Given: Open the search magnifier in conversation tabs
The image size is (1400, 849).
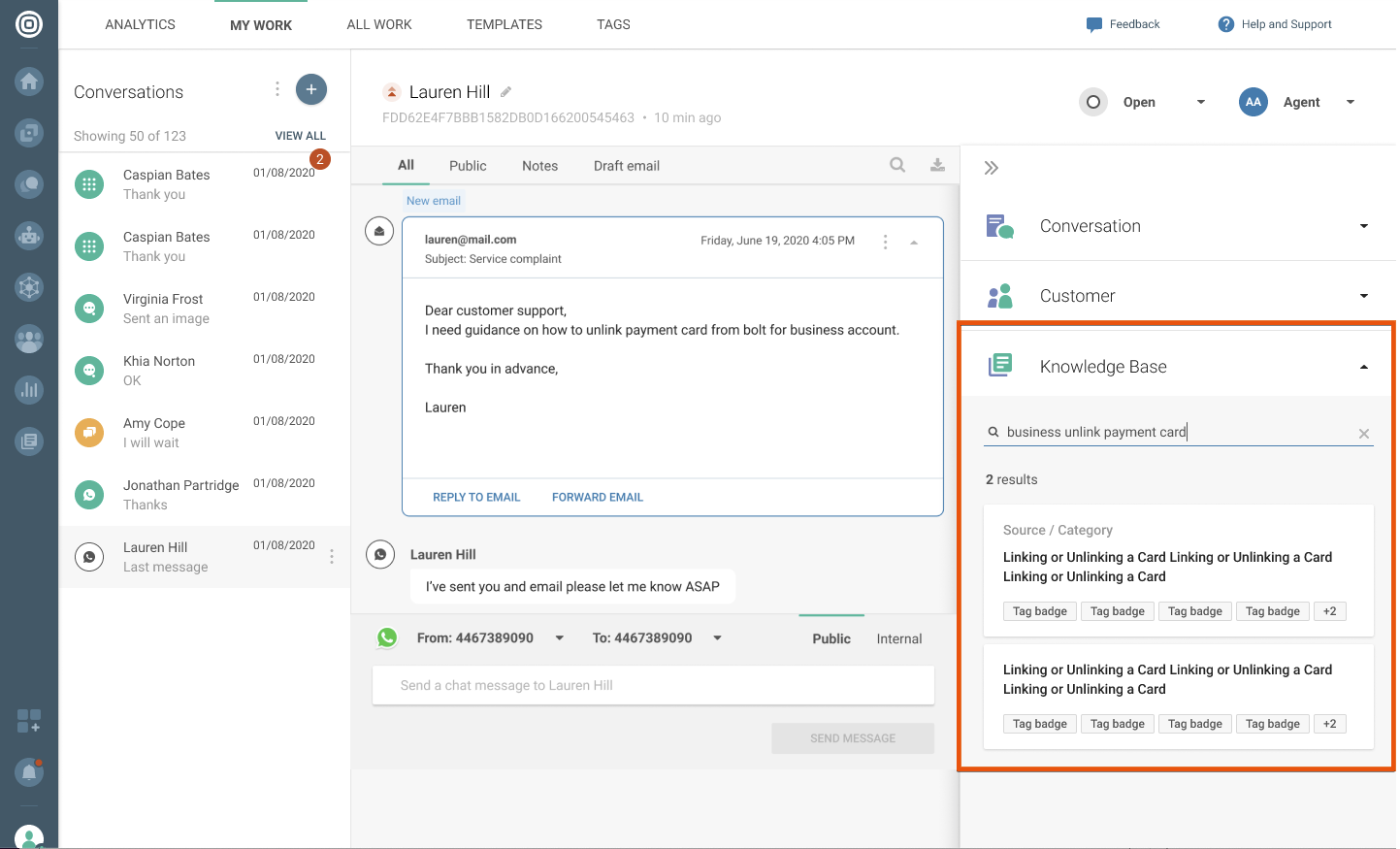Looking at the screenshot, I should pos(897,165).
